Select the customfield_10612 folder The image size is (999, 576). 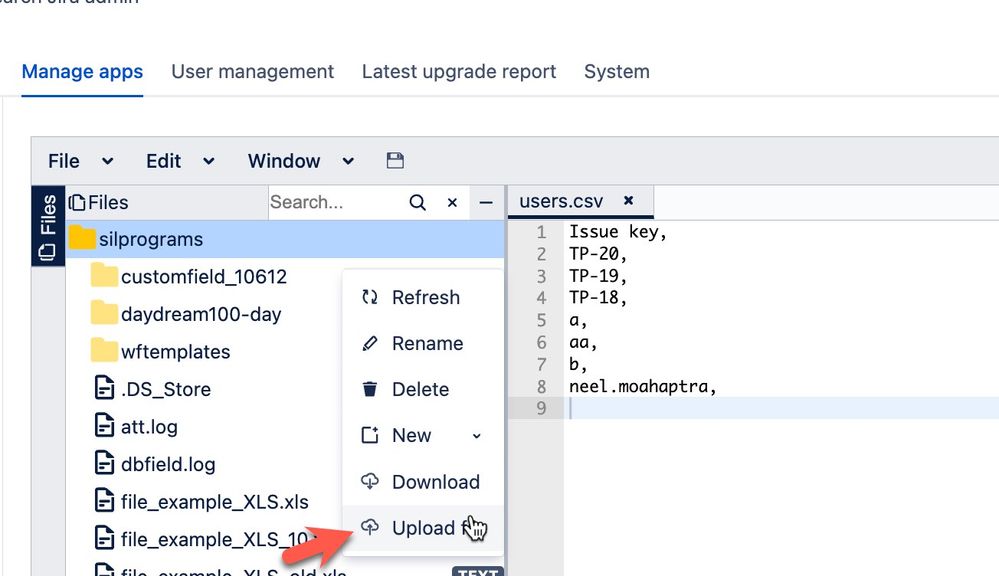204,277
